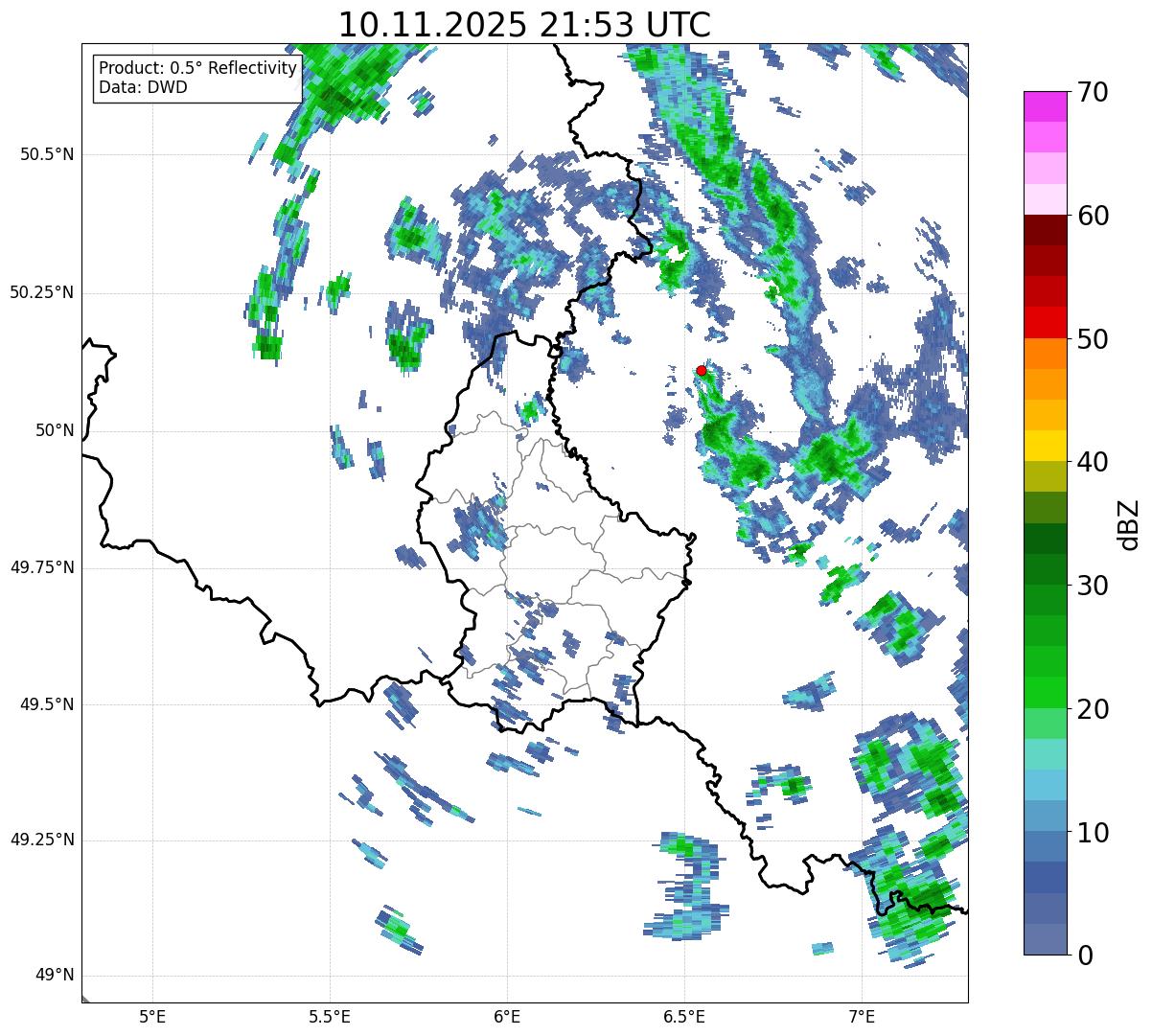Click the colorbar tick label 60
The width and height of the screenshot is (1152, 1036).
1093,216
